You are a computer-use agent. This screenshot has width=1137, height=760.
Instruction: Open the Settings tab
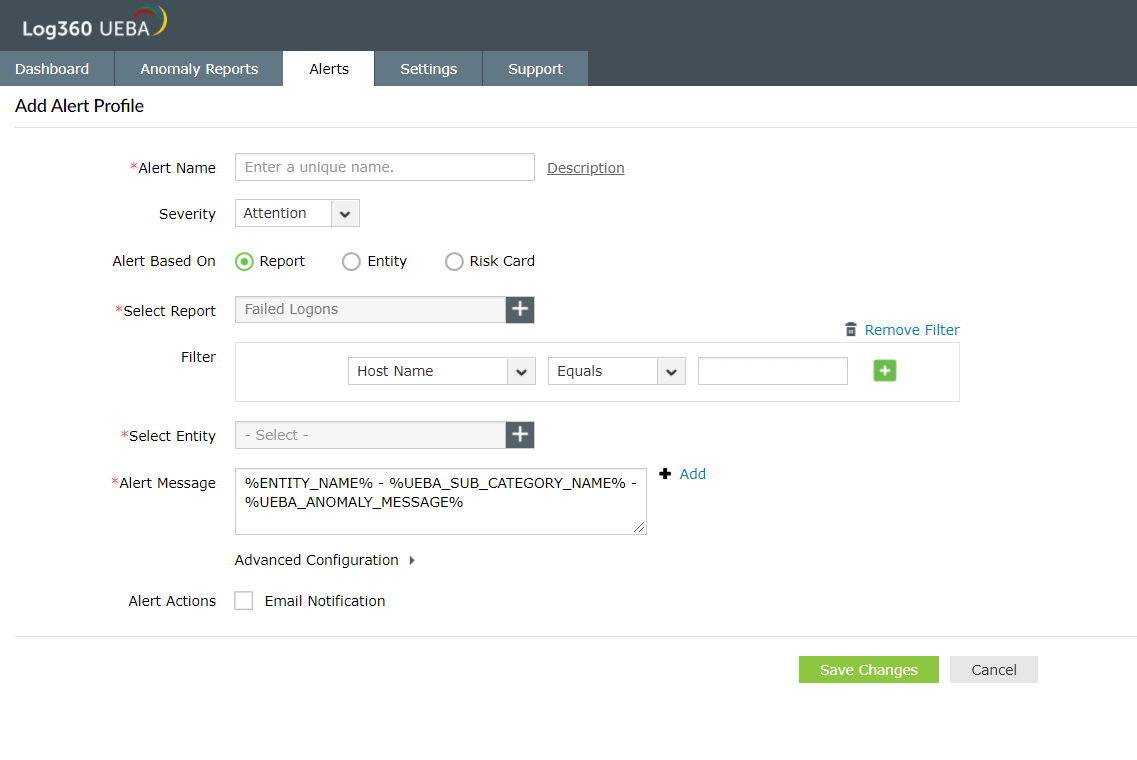click(428, 69)
